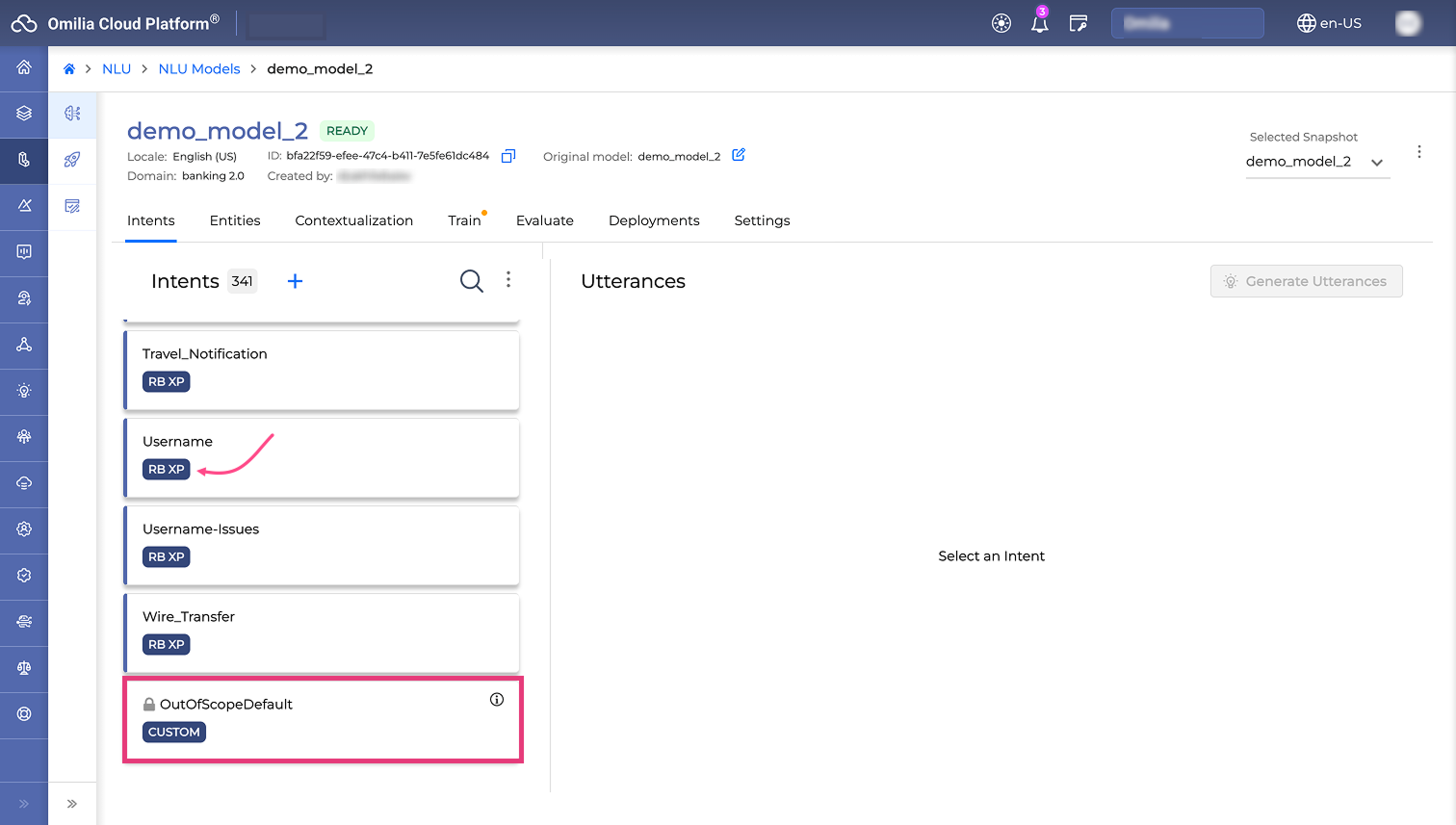This screenshot has width=1456, height=825.
Task: Click the rocket icon in the submenu
Action: click(x=72, y=160)
